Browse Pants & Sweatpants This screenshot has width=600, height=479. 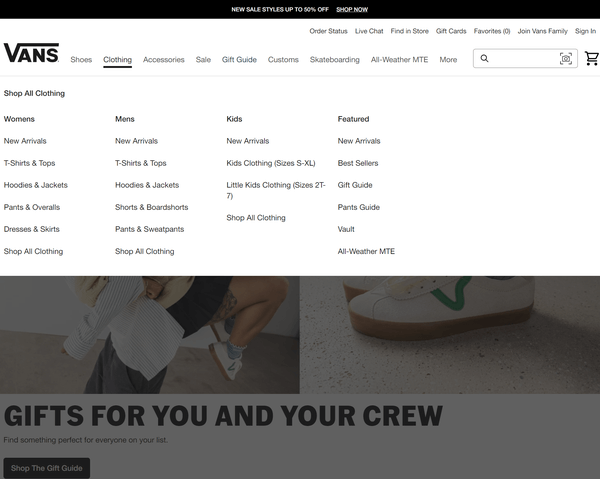pos(150,229)
